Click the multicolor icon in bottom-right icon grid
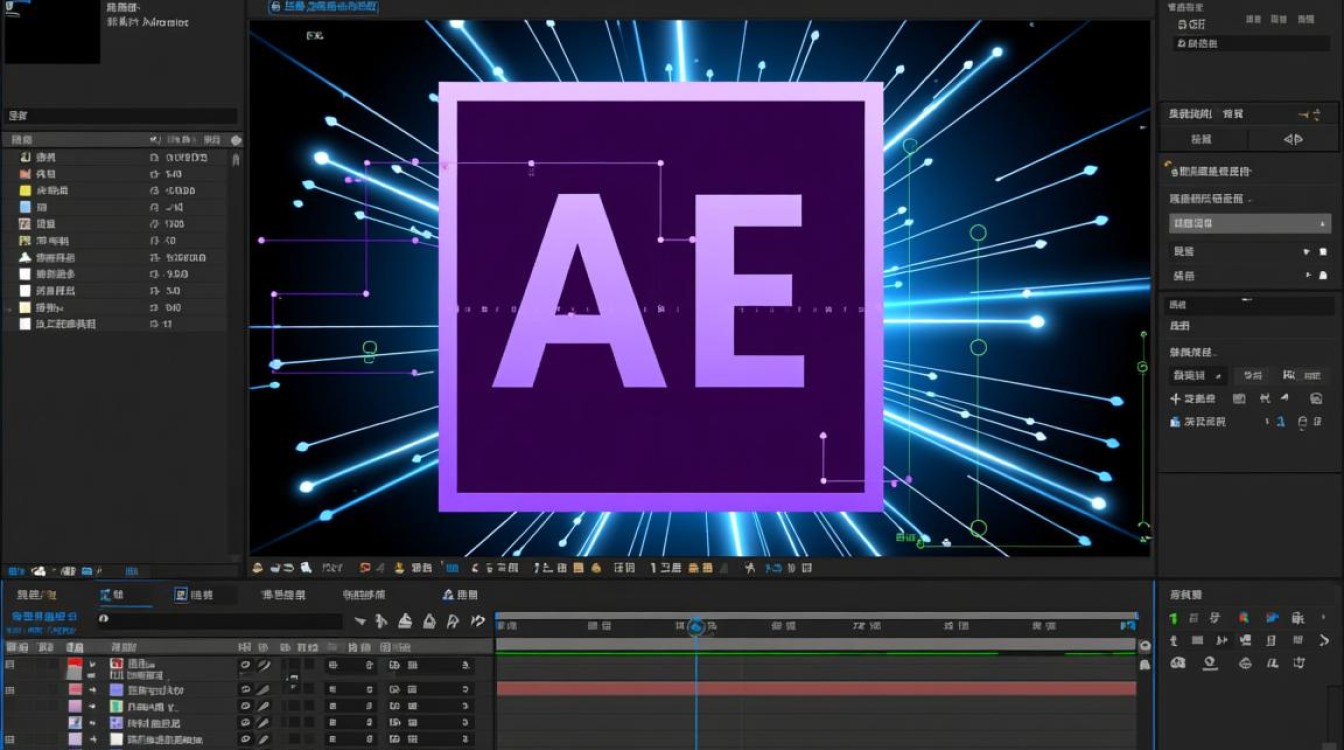Screen dimensions: 1344x750 point(1244,619)
